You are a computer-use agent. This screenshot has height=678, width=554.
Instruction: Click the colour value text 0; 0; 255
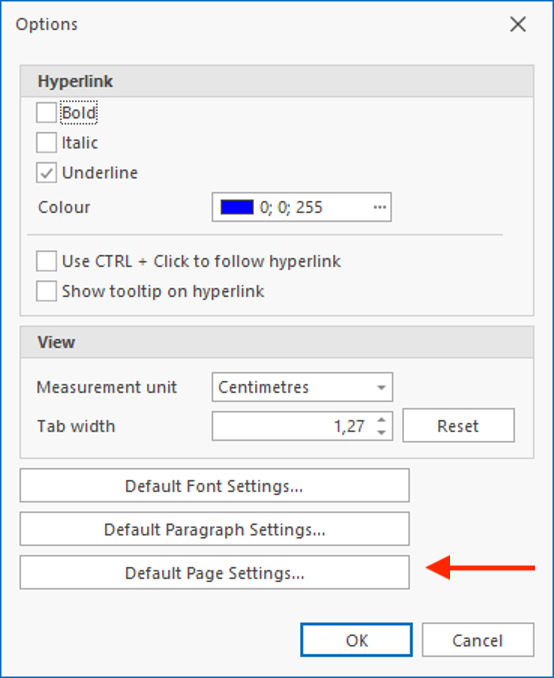pyautogui.click(x=291, y=208)
